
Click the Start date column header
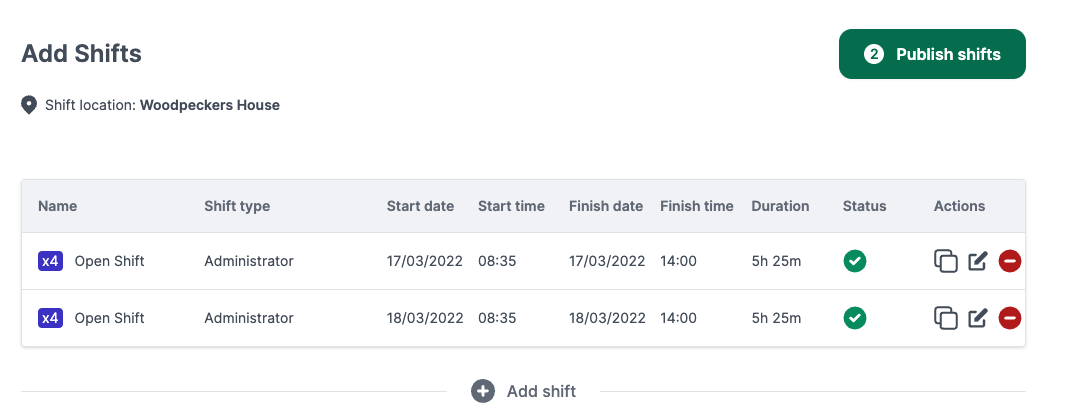(420, 206)
